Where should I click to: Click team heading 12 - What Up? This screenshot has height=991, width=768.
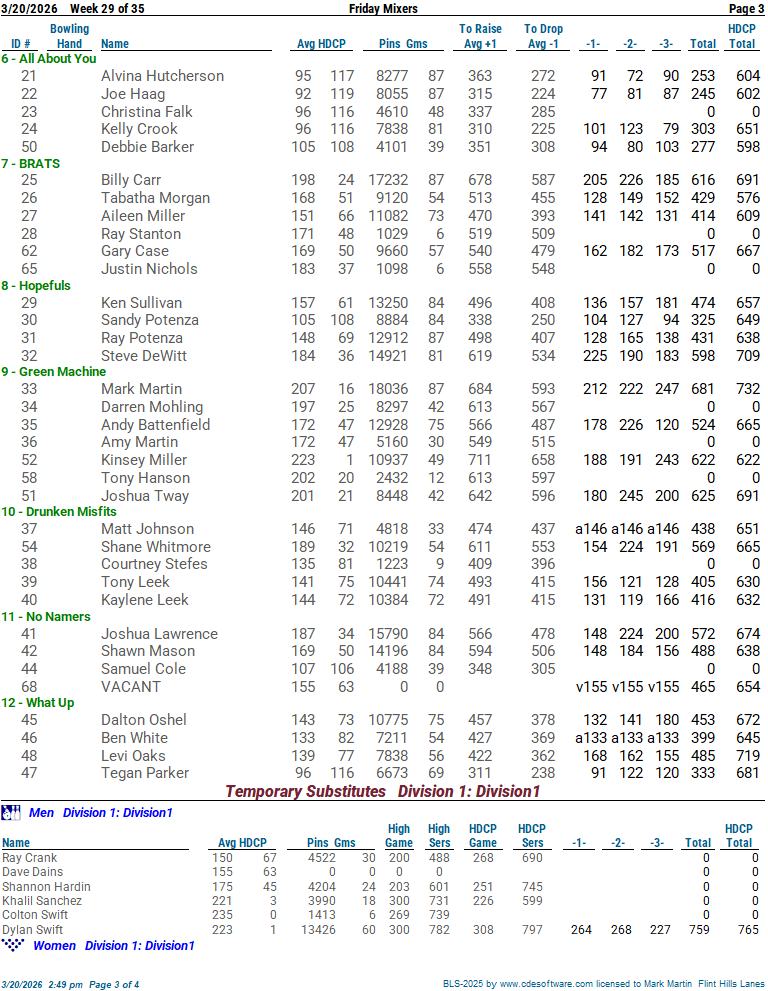tap(38, 703)
